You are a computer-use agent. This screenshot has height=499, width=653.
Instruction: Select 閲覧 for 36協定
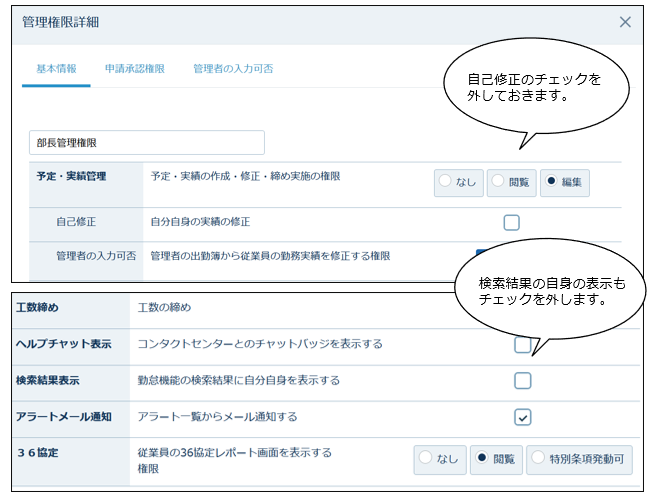tap(495, 459)
